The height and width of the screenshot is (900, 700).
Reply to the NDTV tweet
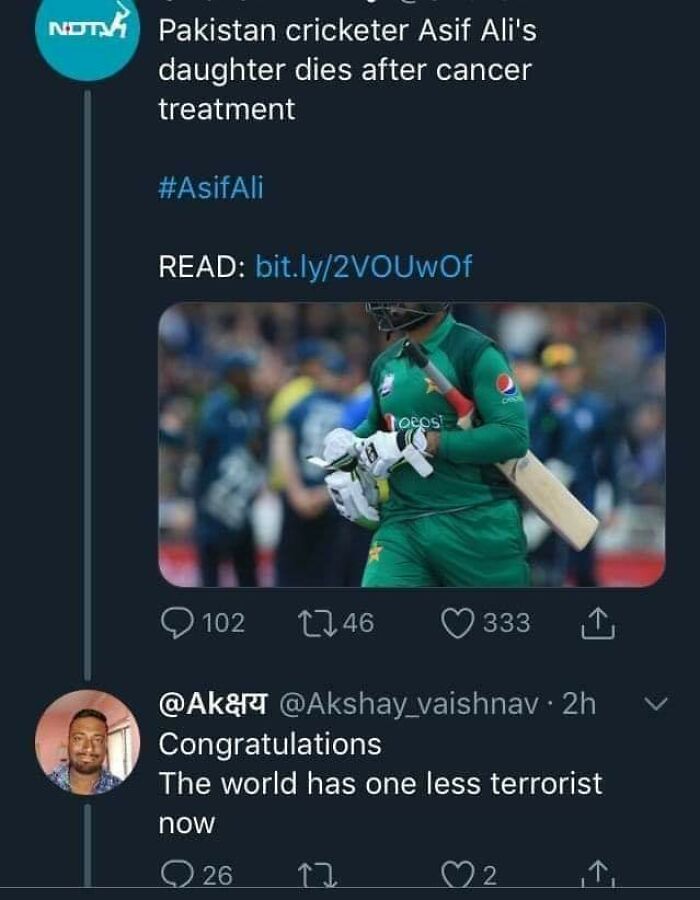click(x=177, y=623)
